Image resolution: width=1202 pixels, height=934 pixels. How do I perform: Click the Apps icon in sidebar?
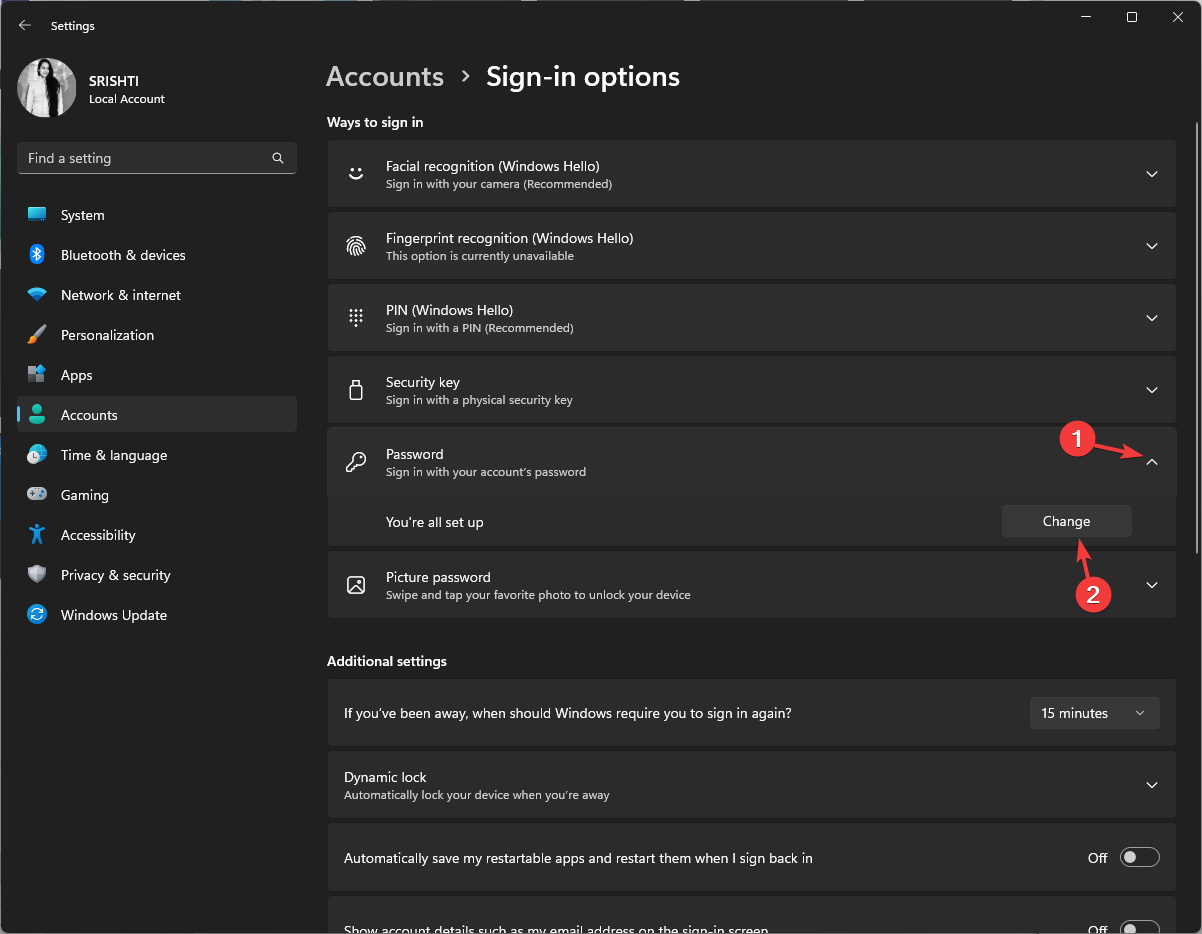(37, 375)
